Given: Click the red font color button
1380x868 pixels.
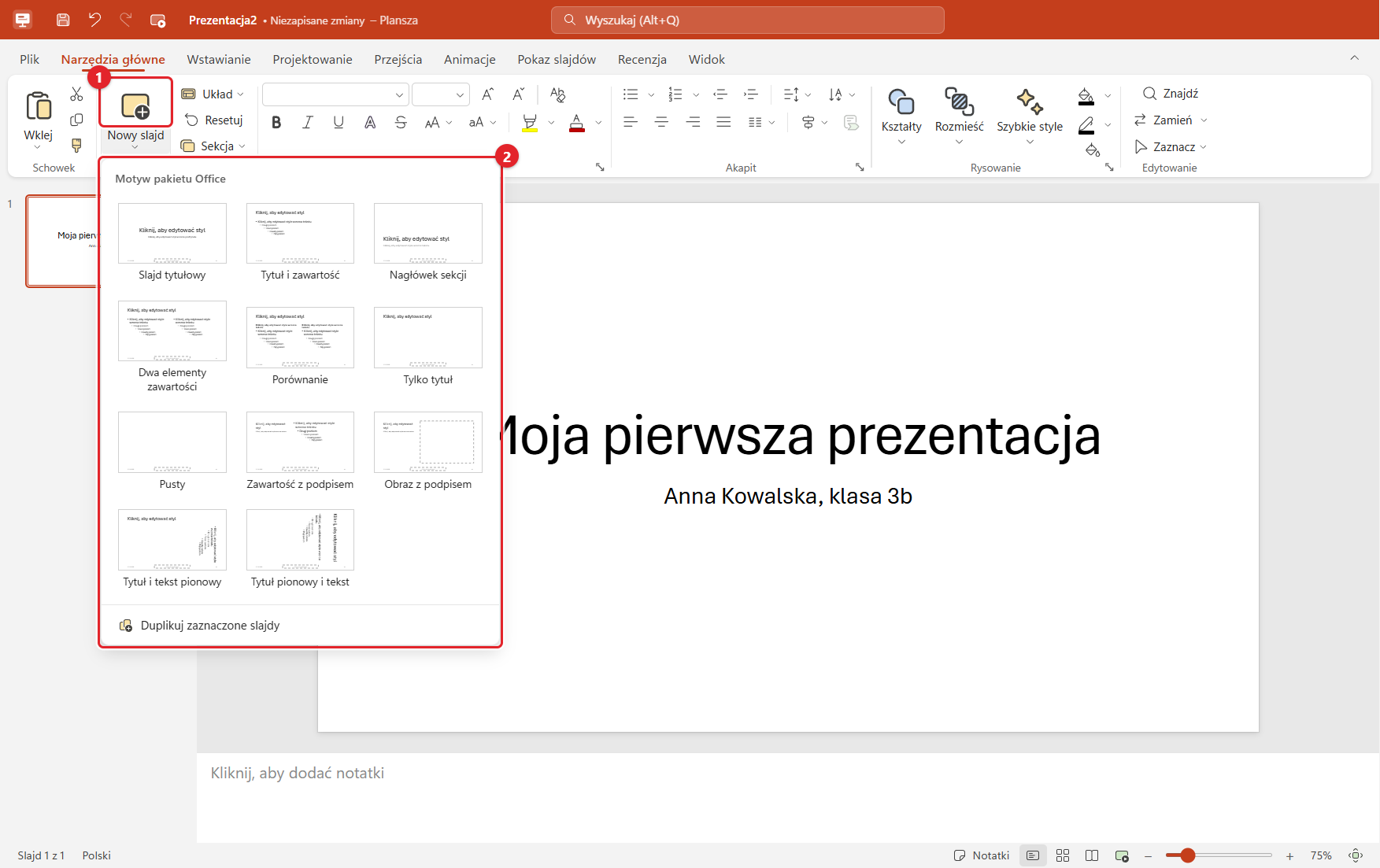Looking at the screenshot, I should click(x=577, y=122).
